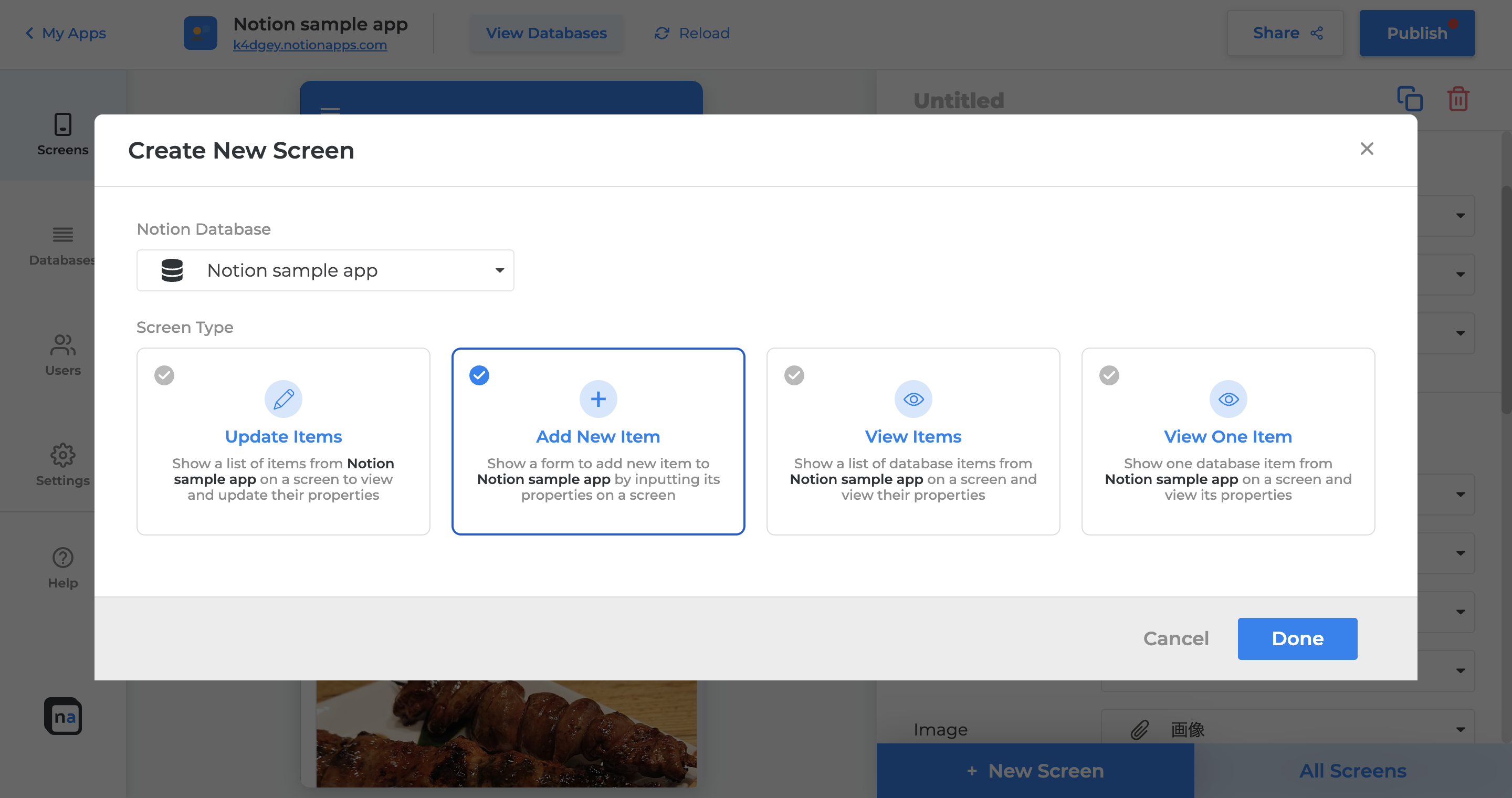Image resolution: width=1512 pixels, height=798 pixels.
Task: Open the All Screens tab
Action: 1352,770
